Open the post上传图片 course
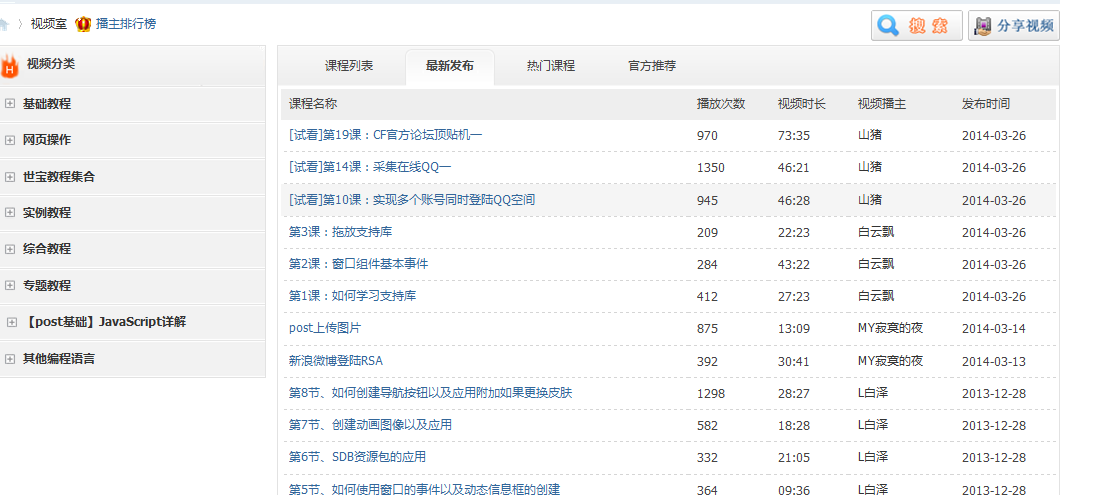1098x495 pixels. click(x=325, y=328)
